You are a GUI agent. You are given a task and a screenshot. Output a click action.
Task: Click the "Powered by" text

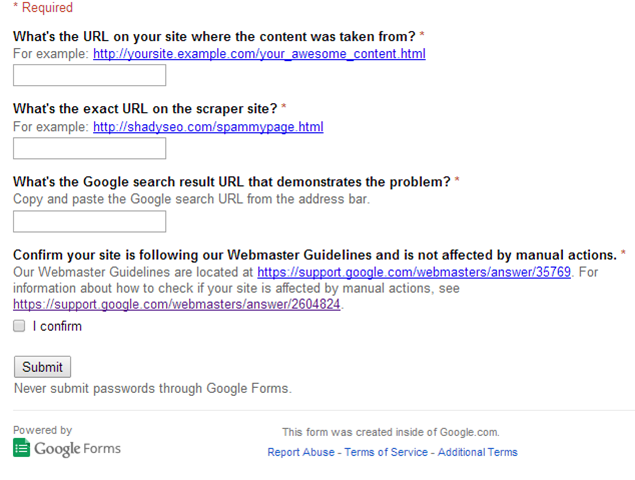(x=42, y=430)
